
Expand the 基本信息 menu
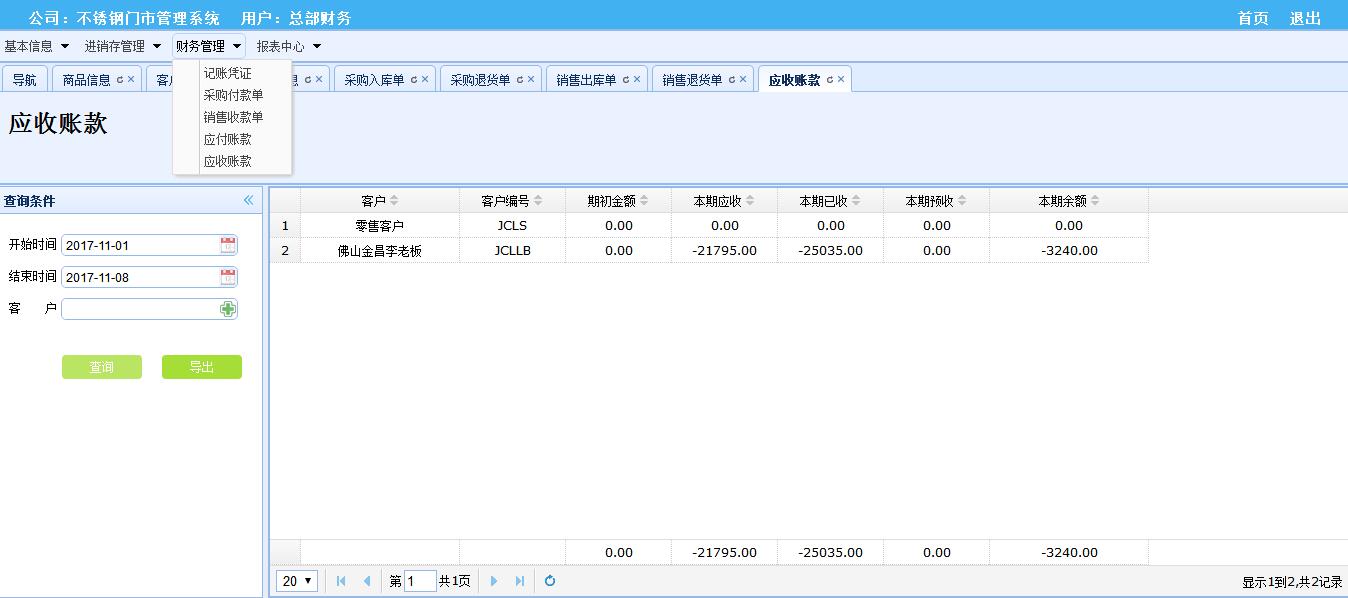point(37,46)
